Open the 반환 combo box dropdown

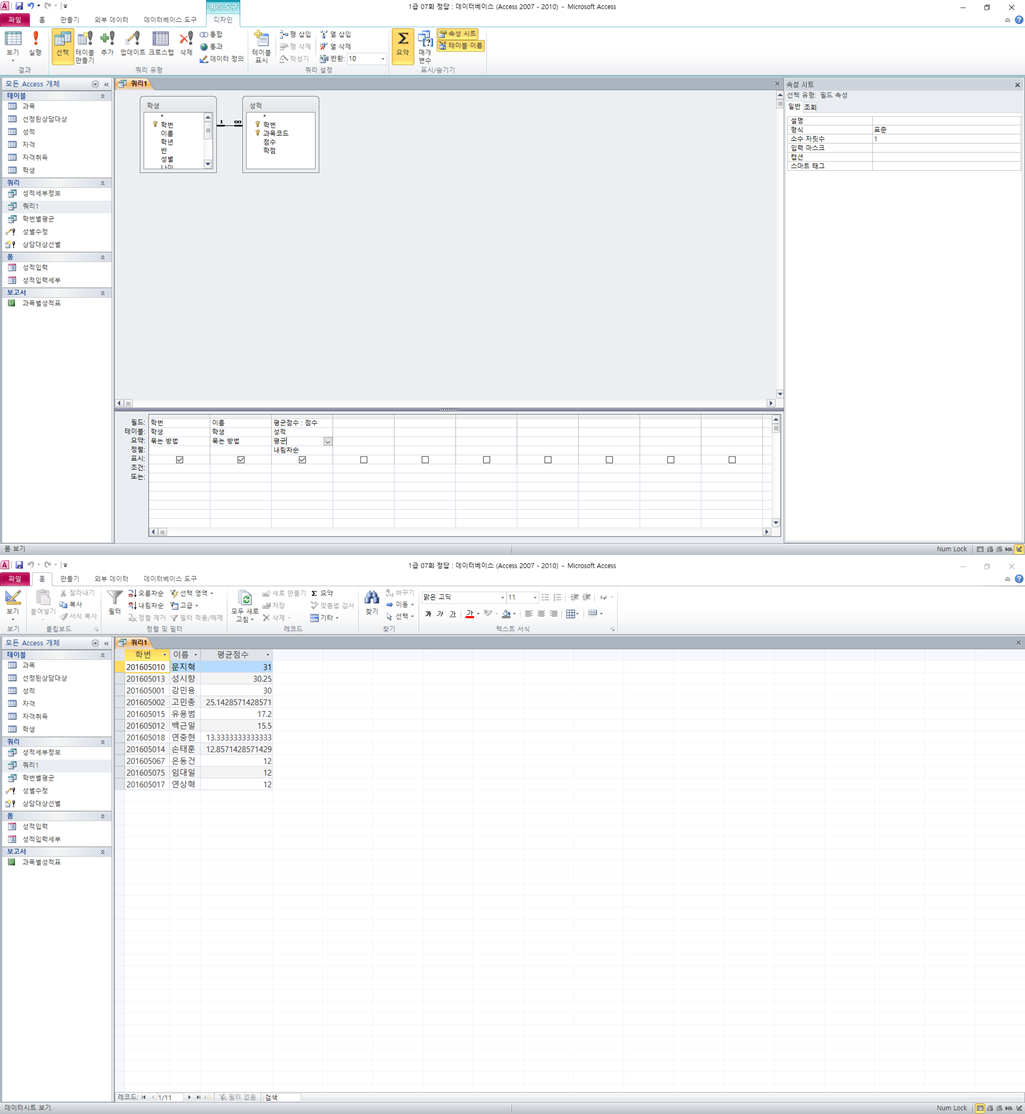click(x=382, y=59)
